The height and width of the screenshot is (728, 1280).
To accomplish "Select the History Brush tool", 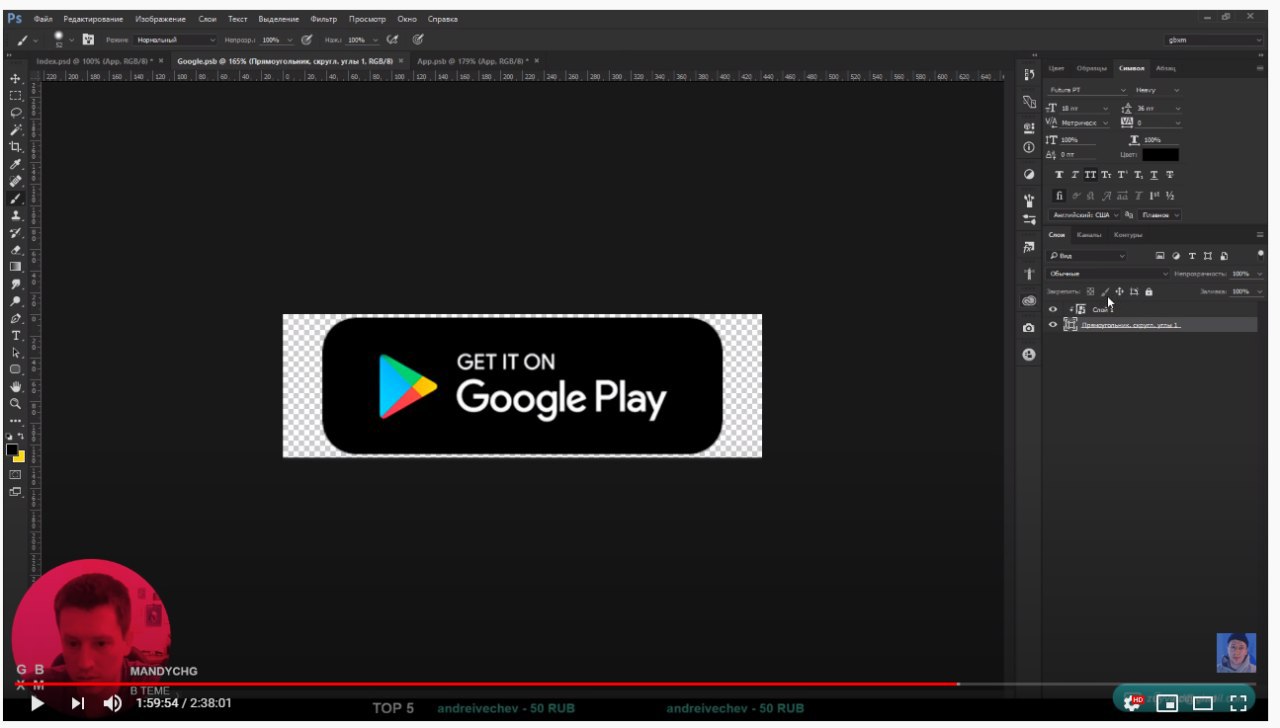I will pyautogui.click(x=15, y=232).
